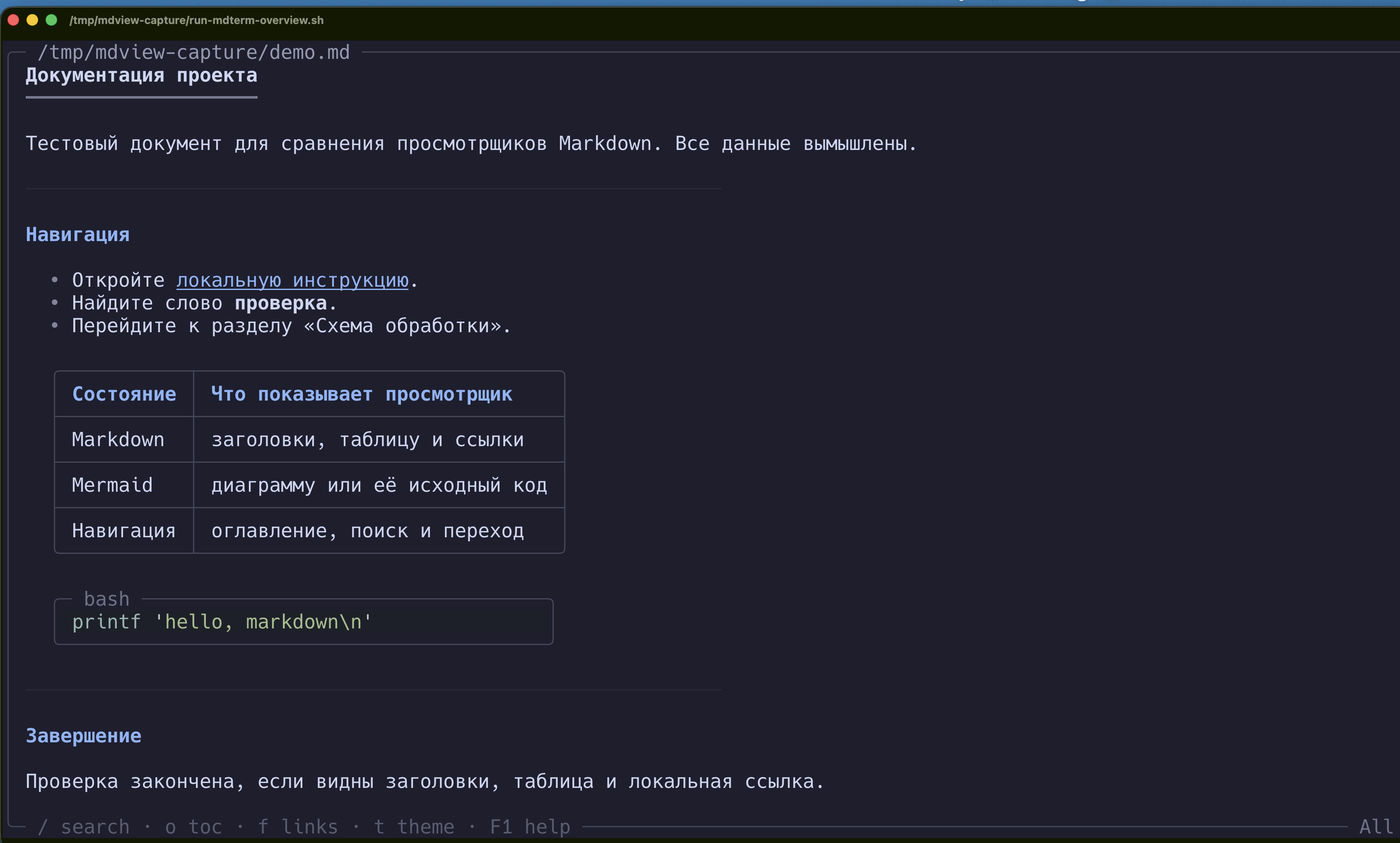
Task: Click the Навигация table cell
Action: (x=124, y=531)
